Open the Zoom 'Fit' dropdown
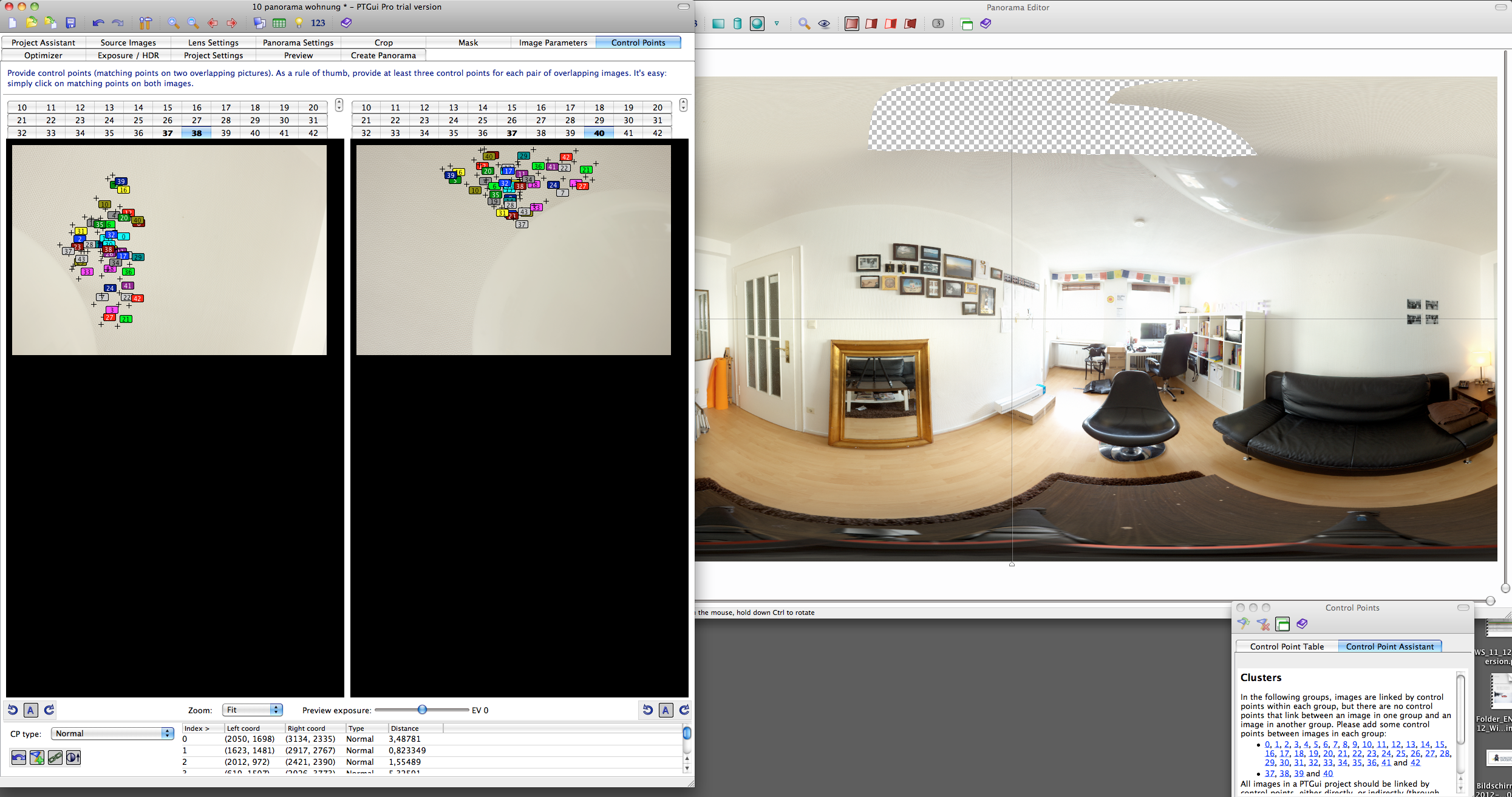1512x797 pixels. (253, 710)
